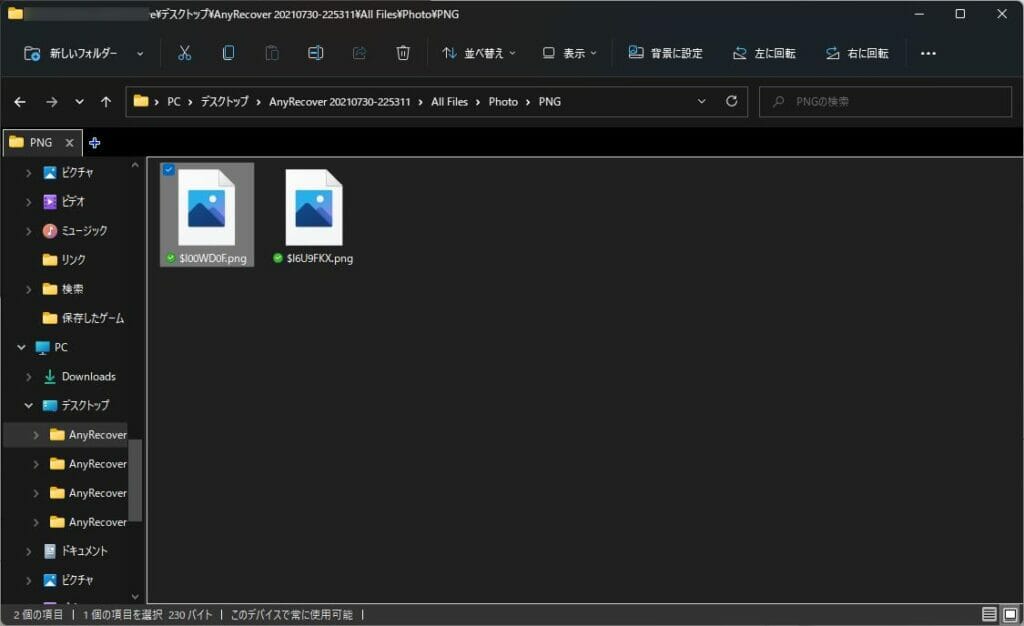Open recent locations chevron
The height and width of the screenshot is (626, 1024).
79,102
